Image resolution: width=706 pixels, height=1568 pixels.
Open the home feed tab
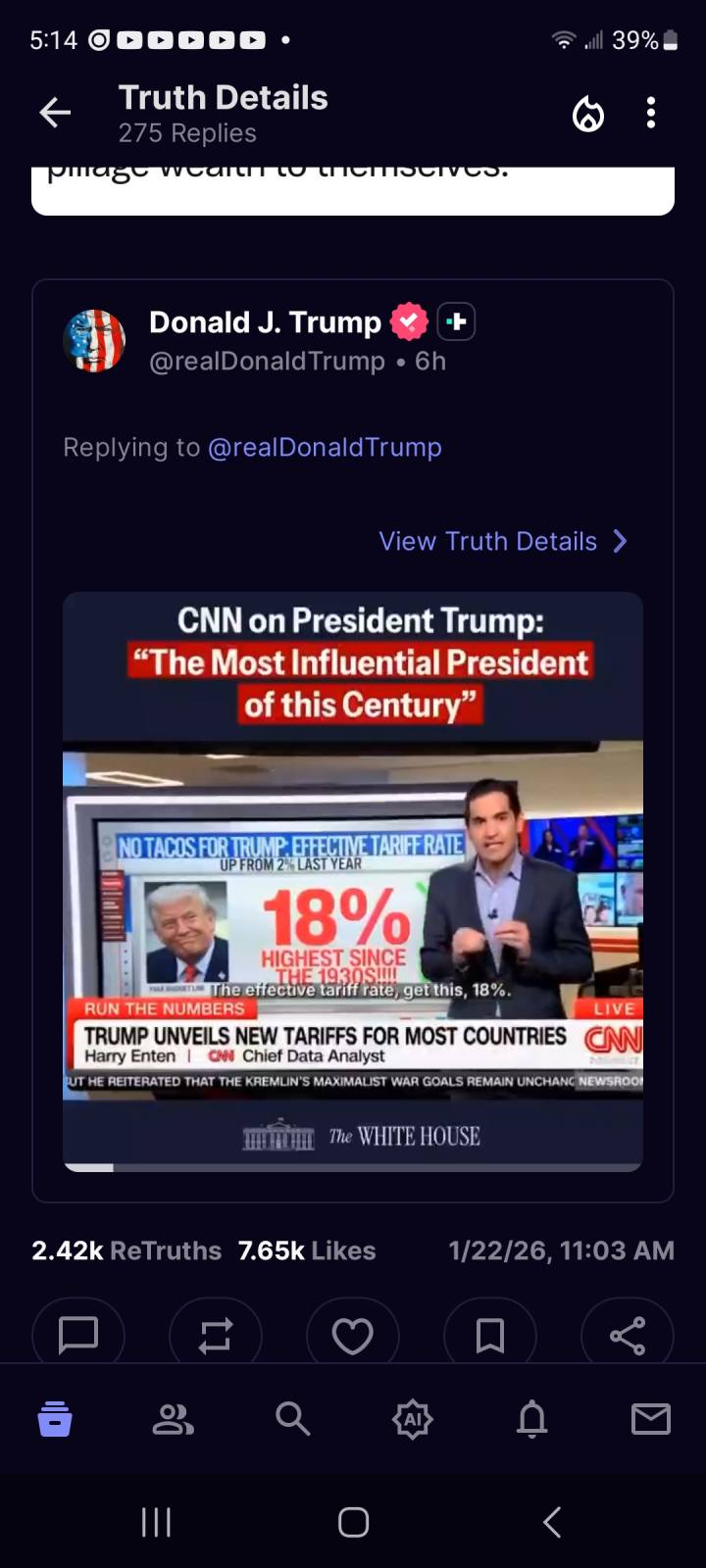click(x=55, y=1418)
